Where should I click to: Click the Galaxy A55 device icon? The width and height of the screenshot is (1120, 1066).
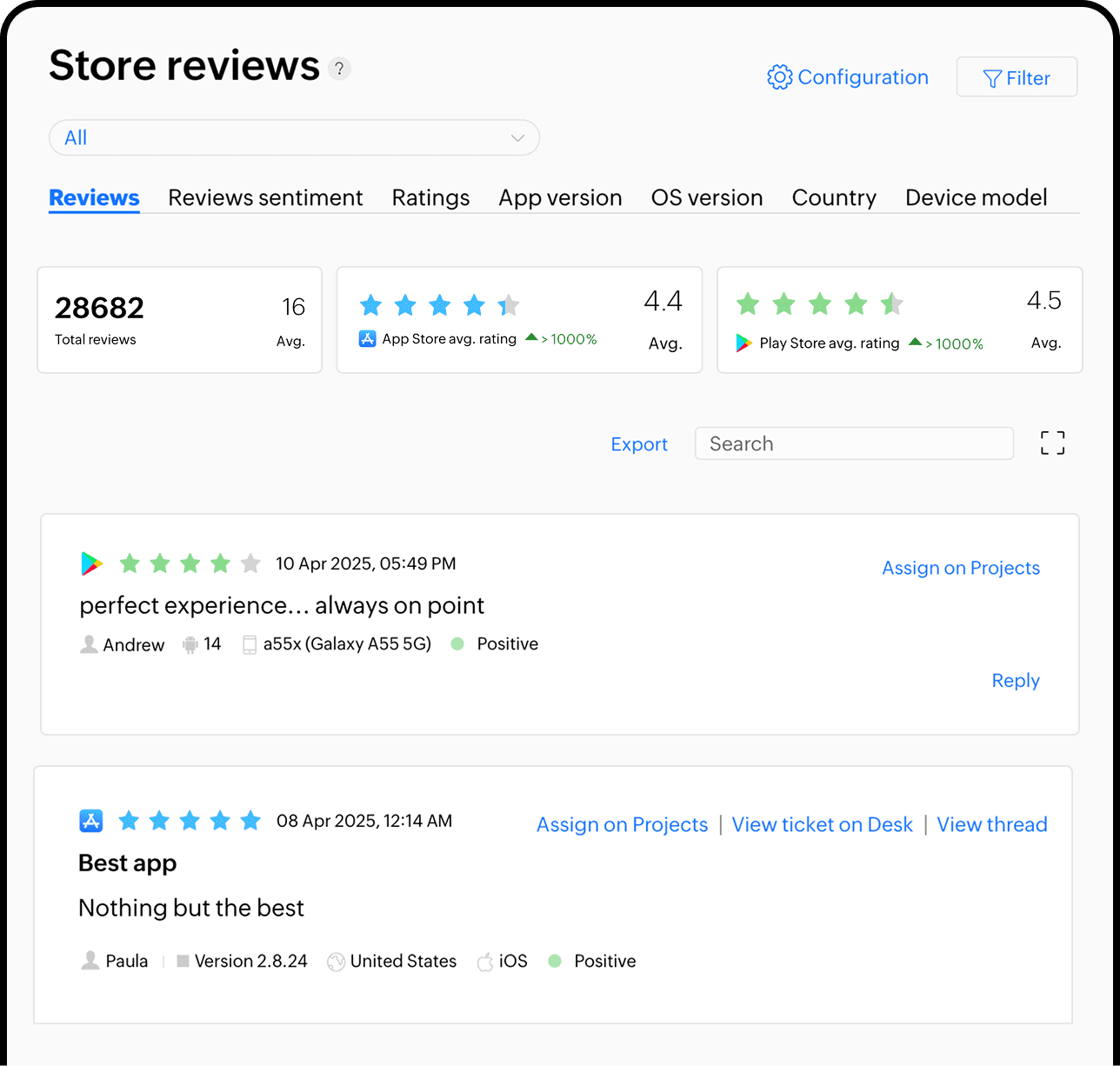coord(250,644)
